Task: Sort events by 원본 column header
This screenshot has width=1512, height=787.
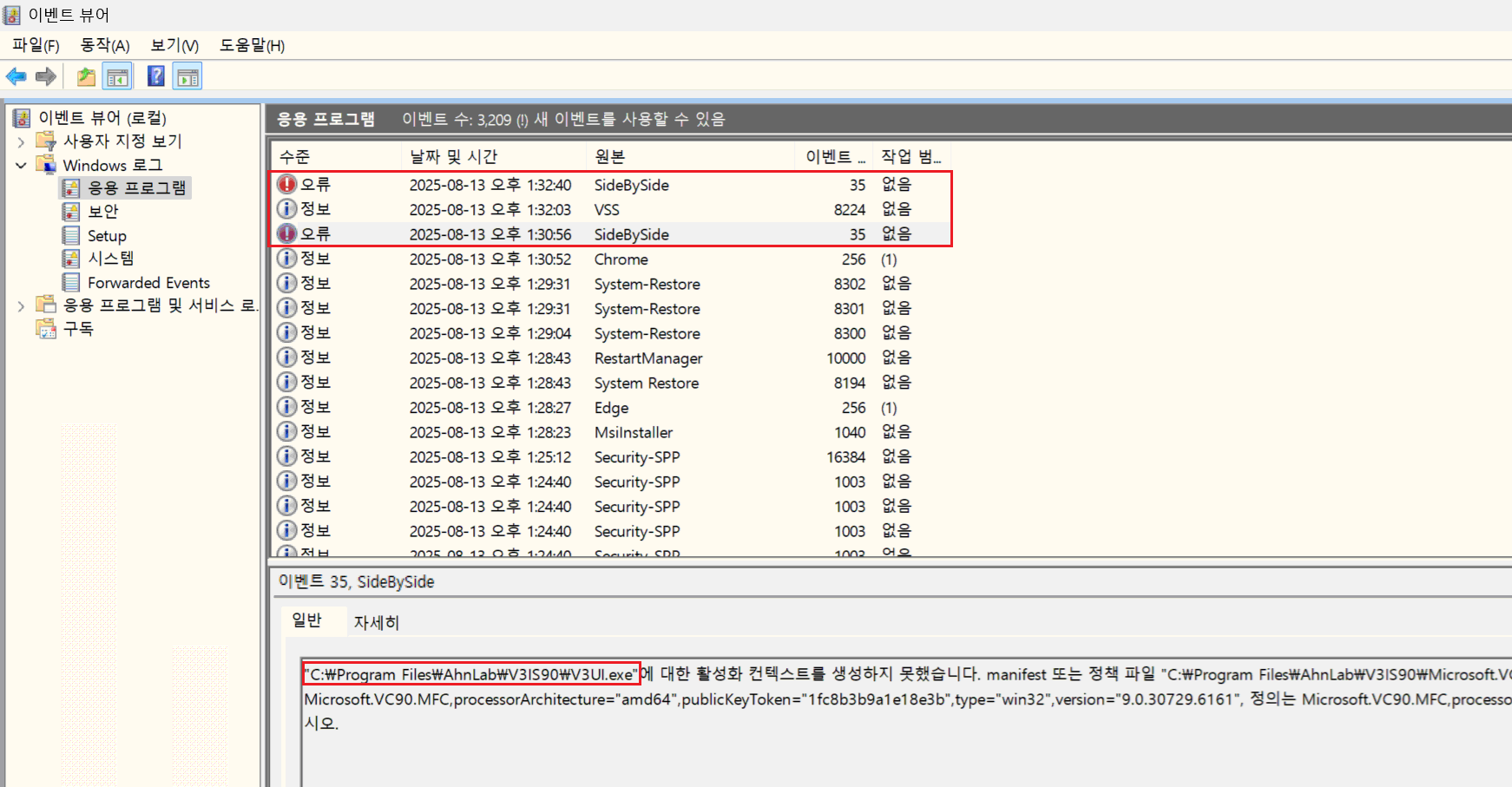Action: tap(609, 157)
